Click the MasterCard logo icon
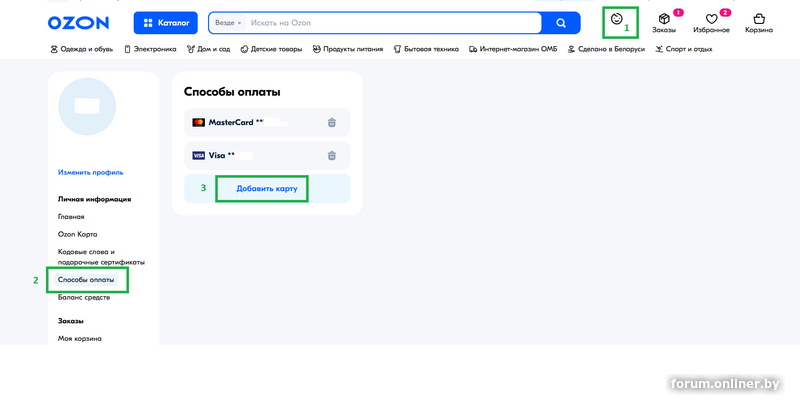Image resolution: width=800 pixels, height=405 pixels. pyautogui.click(x=198, y=122)
